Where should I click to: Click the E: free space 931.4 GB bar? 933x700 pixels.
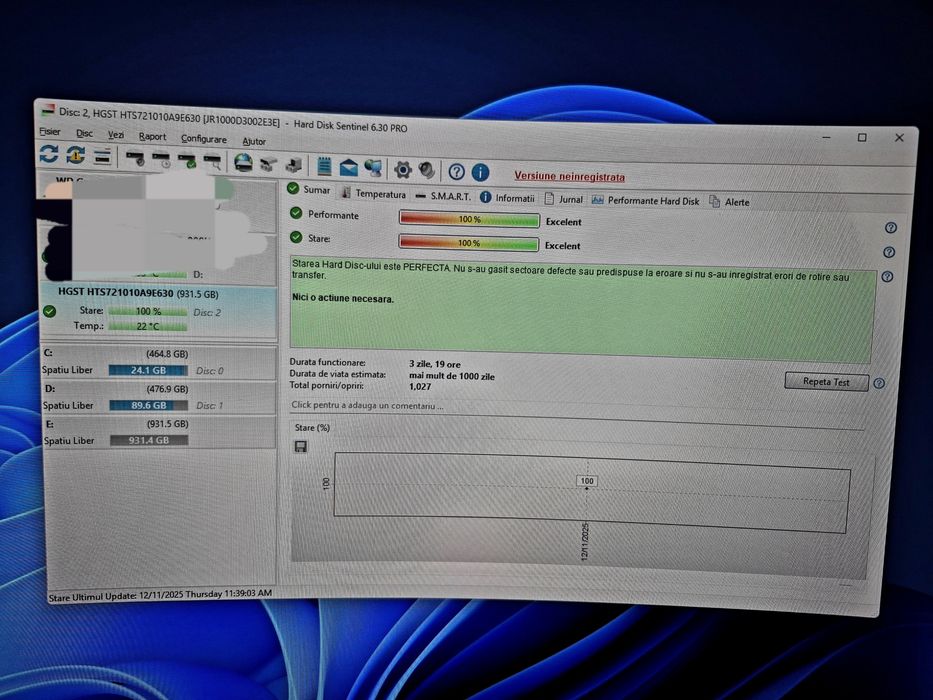(149, 440)
